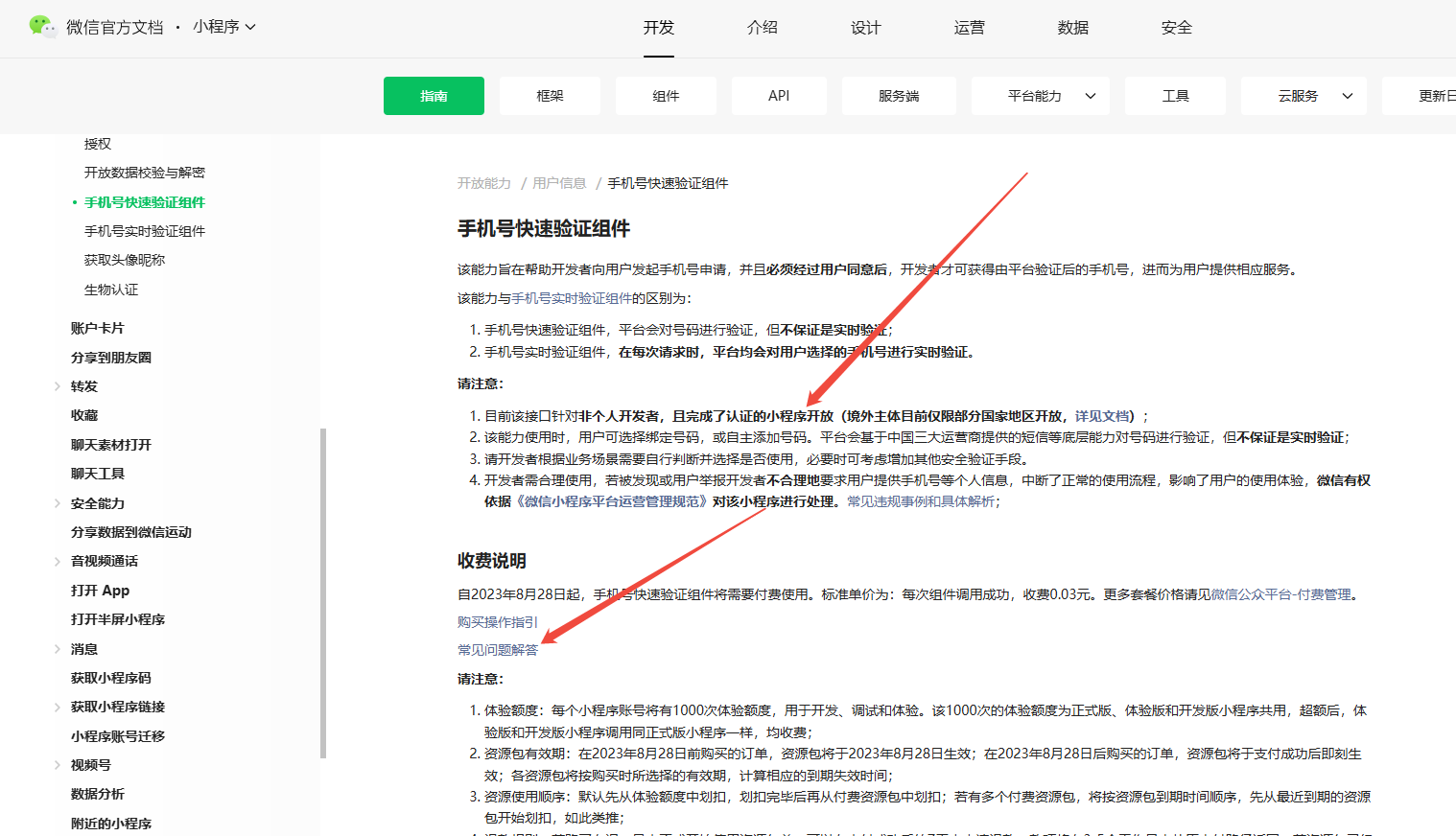1456x836 pixels.
Task: Click the WeChat logo icon
Action: pyautogui.click(x=43, y=27)
